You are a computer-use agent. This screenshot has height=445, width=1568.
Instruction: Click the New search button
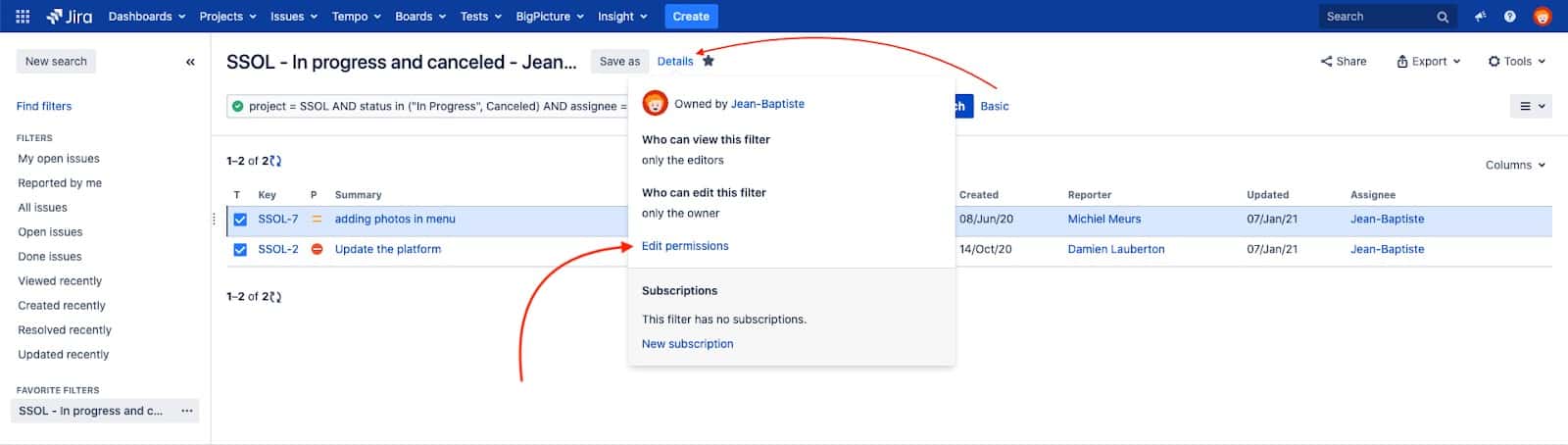[56, 61]
